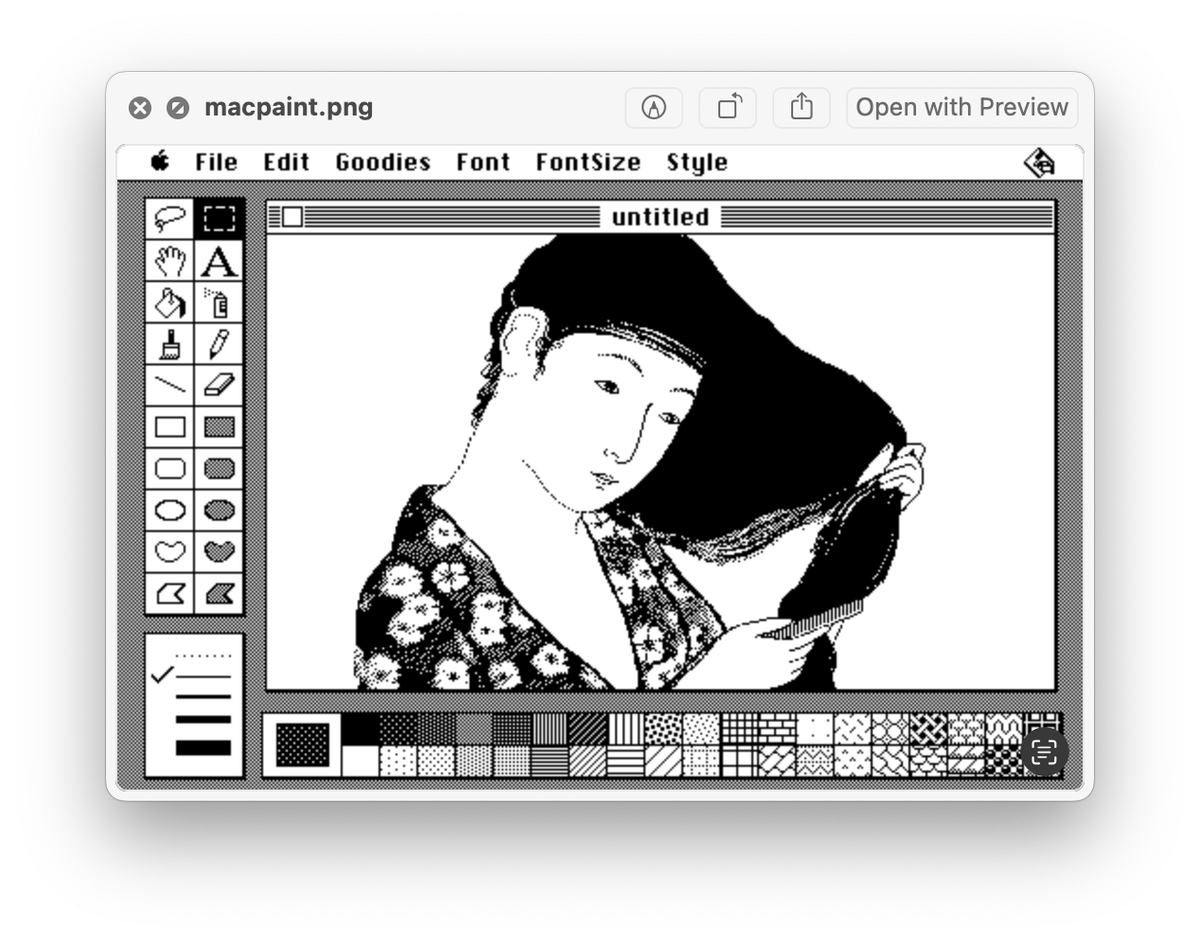This screenshot has height=941, width=1200.
Task: Click the macpaint.png file name
Action: coord(288,107)
